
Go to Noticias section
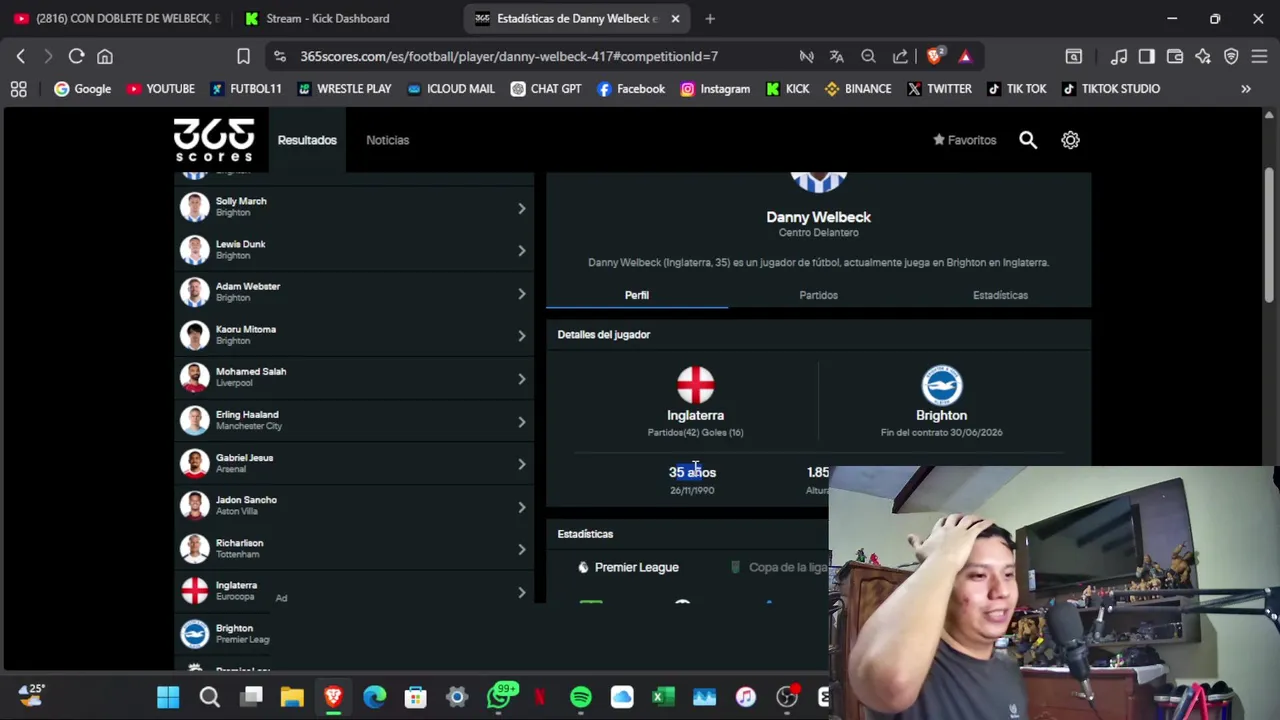tap(387, 140)
